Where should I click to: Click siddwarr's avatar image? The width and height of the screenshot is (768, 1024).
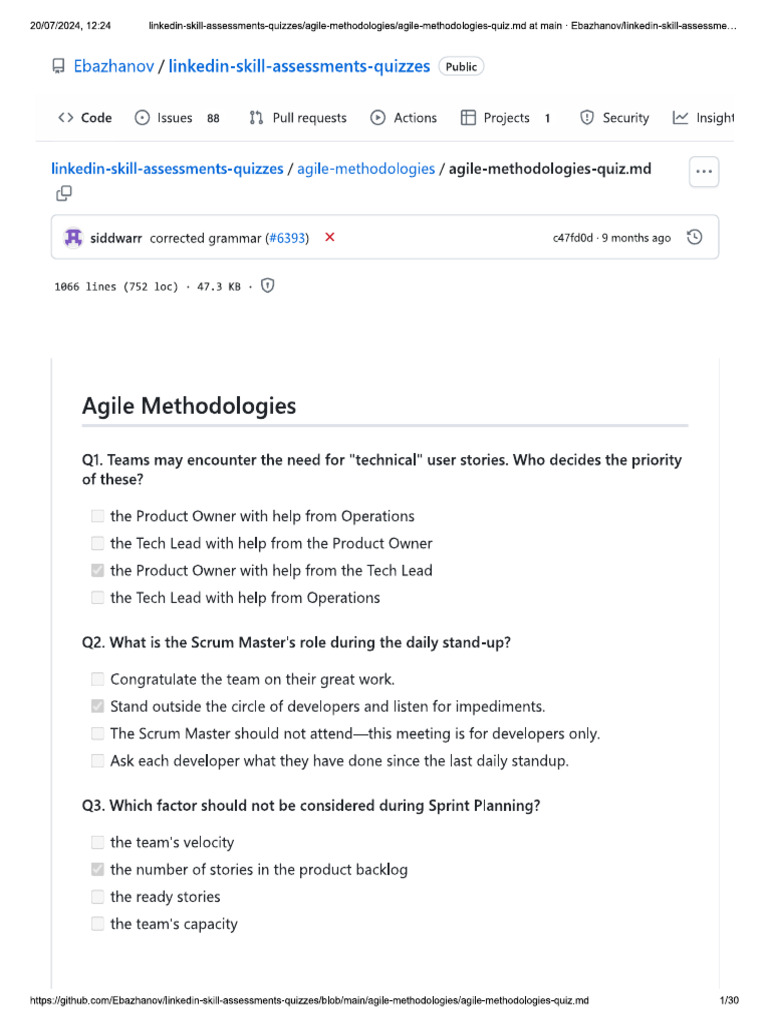(73, 238)
